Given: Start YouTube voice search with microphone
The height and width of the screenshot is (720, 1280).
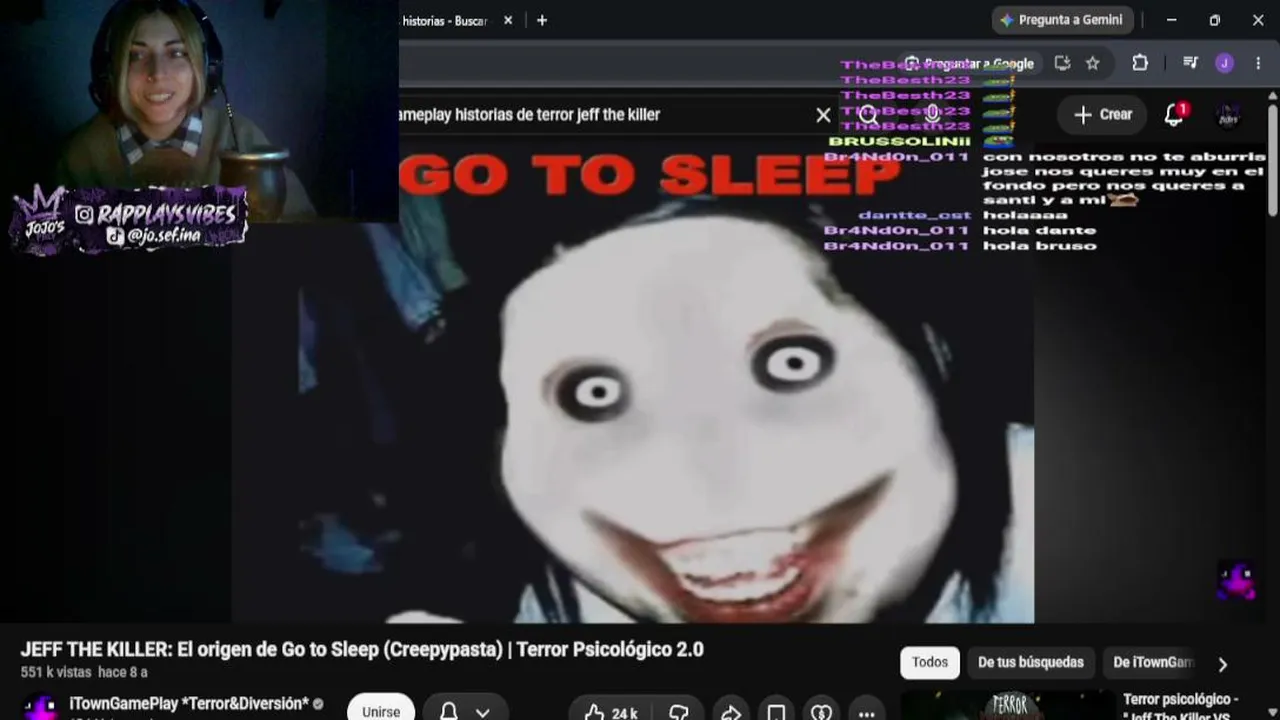Looking at the screenshot, I should pos(933,114).
